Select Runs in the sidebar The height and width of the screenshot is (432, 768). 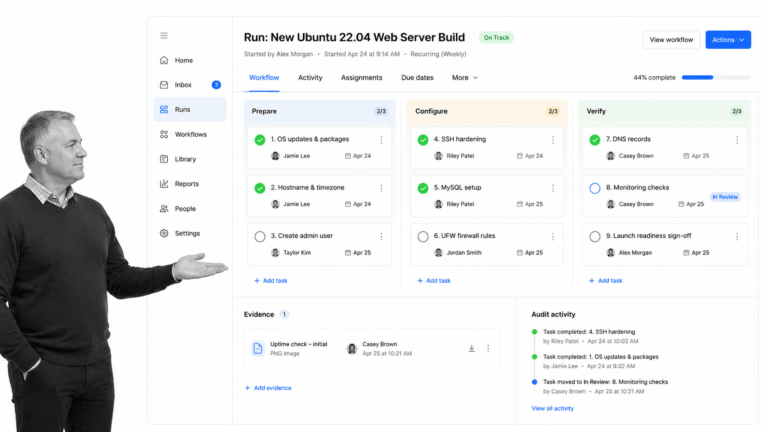(x=190, y=109)
